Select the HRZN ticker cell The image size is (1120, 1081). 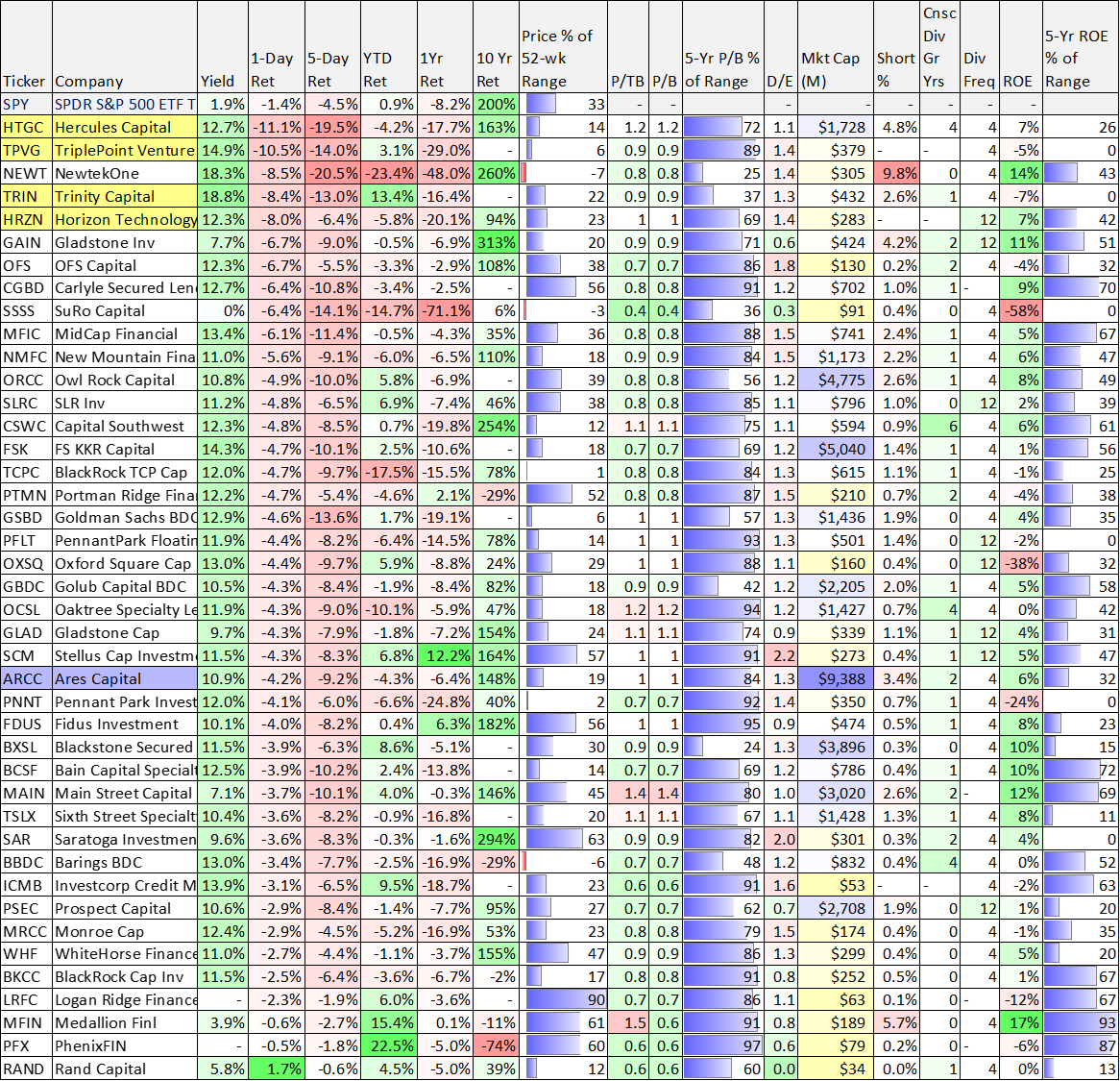click(x=26, y=219)
